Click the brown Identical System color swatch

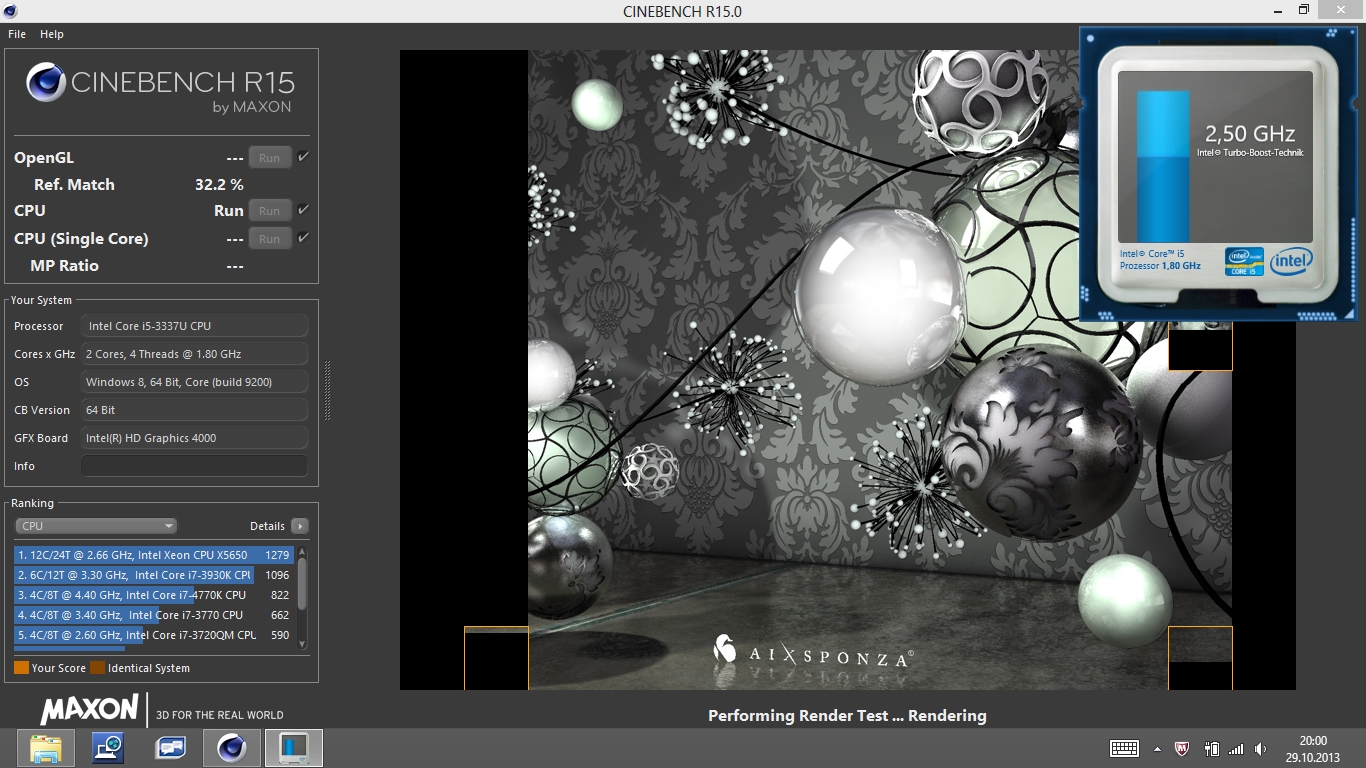point(97,668)
